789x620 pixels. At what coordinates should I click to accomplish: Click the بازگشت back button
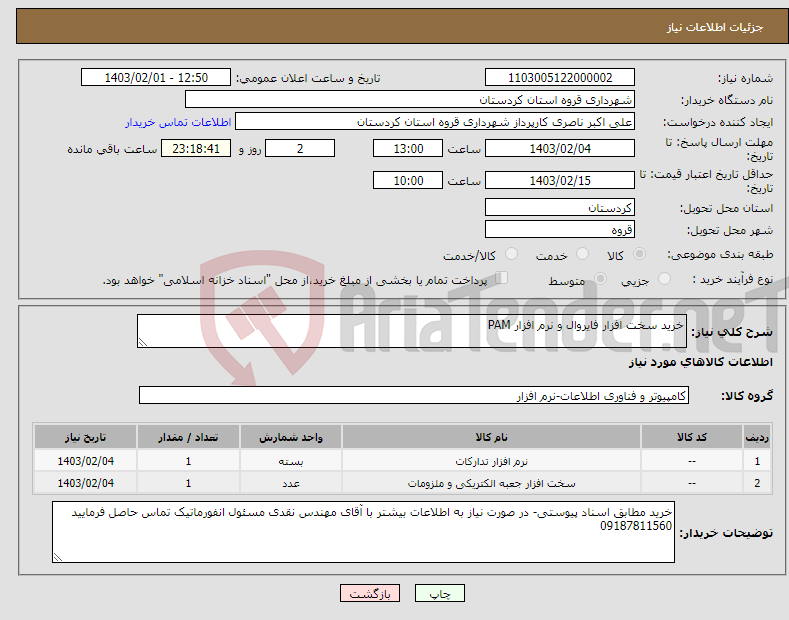coord(370,594)
